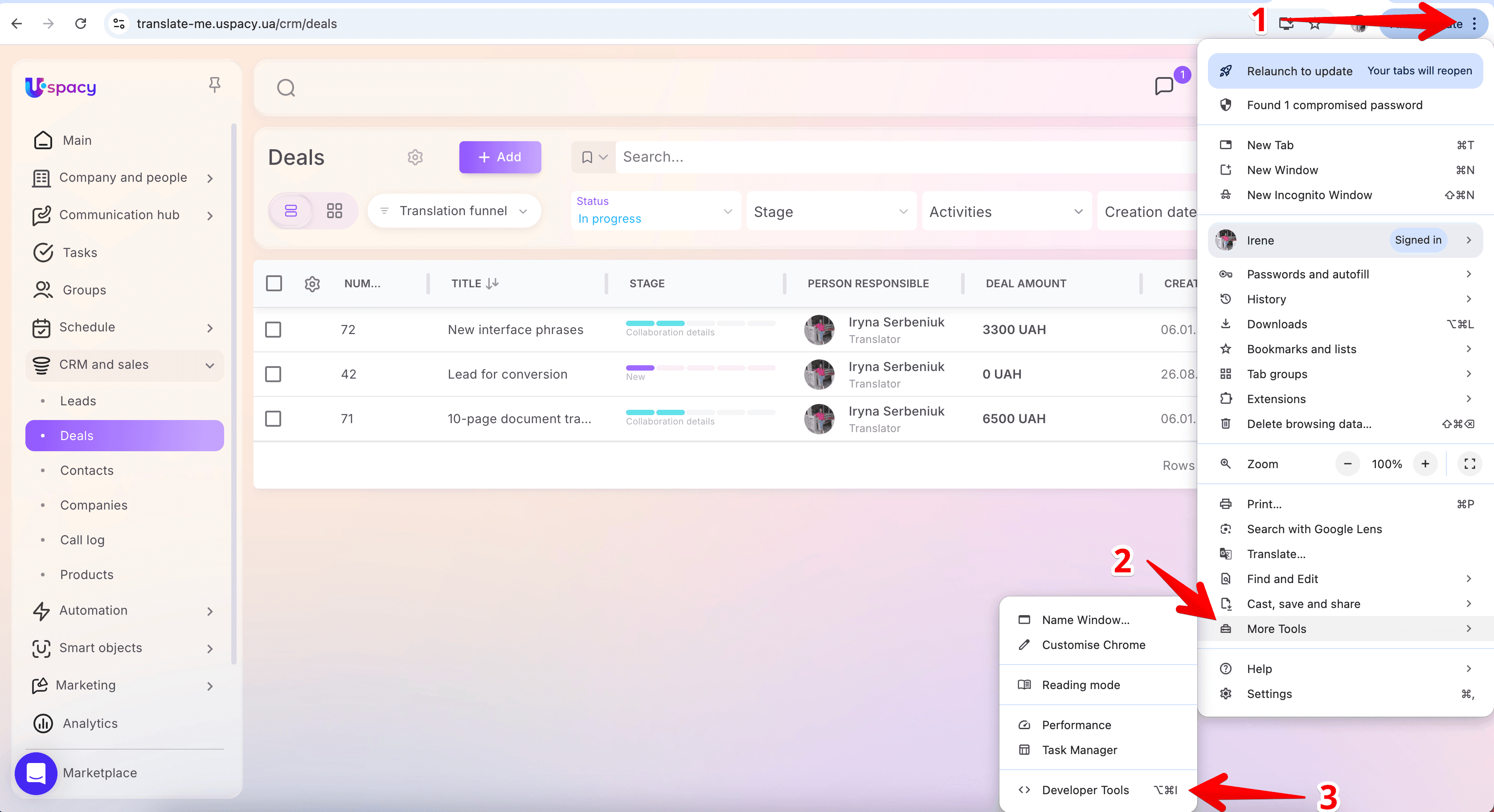Enter fullscreen via Zoom row icon
Screen dimensions: 1494x812
tap(1469, 464)
